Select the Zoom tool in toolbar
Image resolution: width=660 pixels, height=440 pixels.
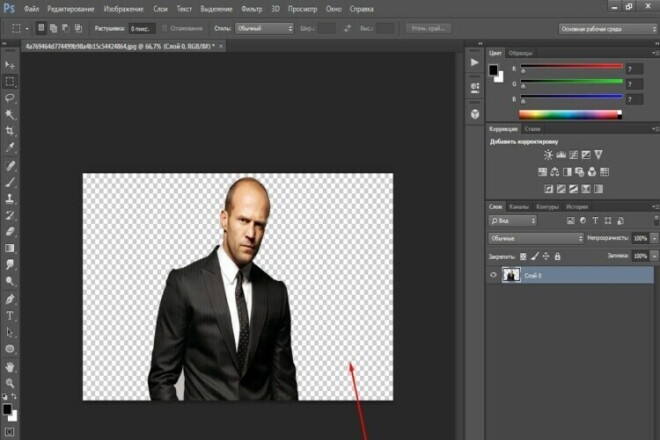point(10,383)
